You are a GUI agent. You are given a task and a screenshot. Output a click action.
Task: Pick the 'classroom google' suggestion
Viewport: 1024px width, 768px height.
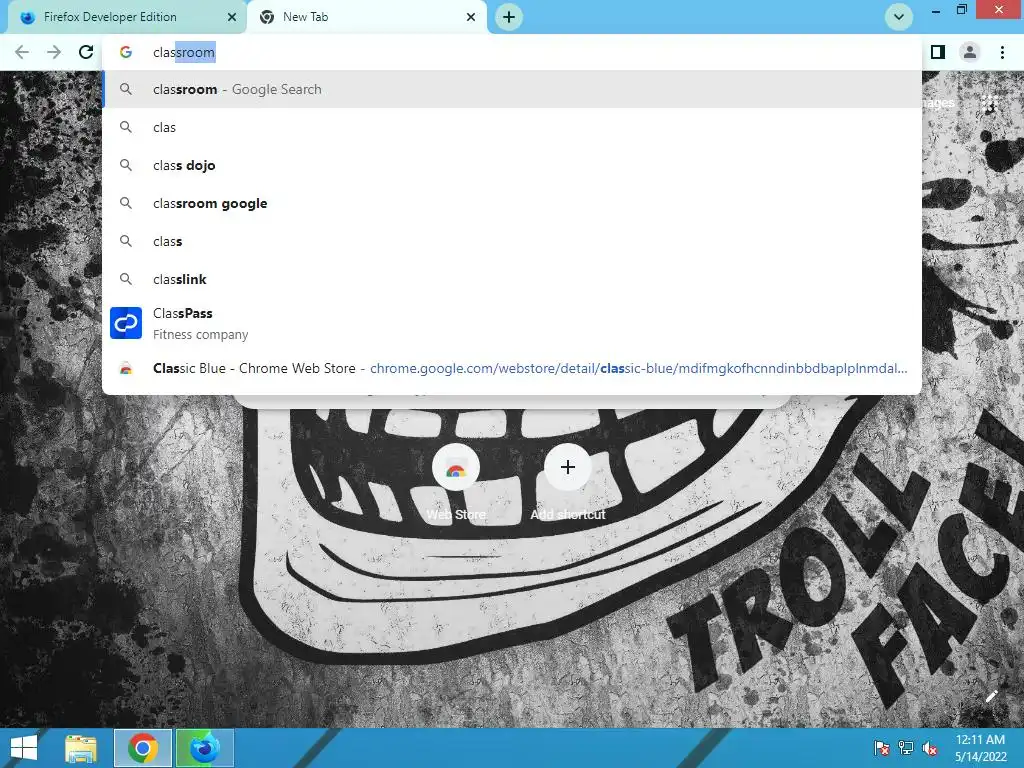tap(512, 203)
